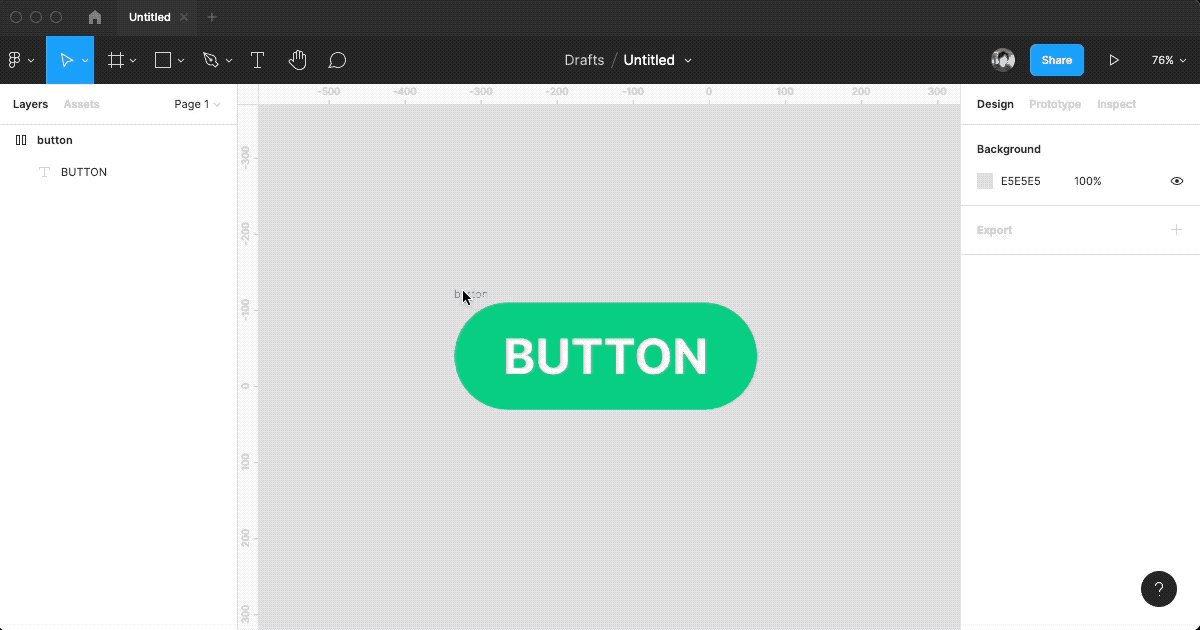1200x630 pixels.
Task: Open the Figma main menu icon
Action: pyautogui.click(x=15, y=60)
